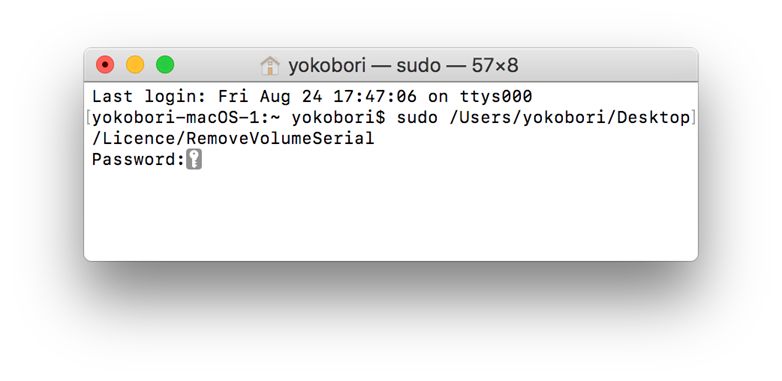Click the Last login text line

tap(312, 96)
